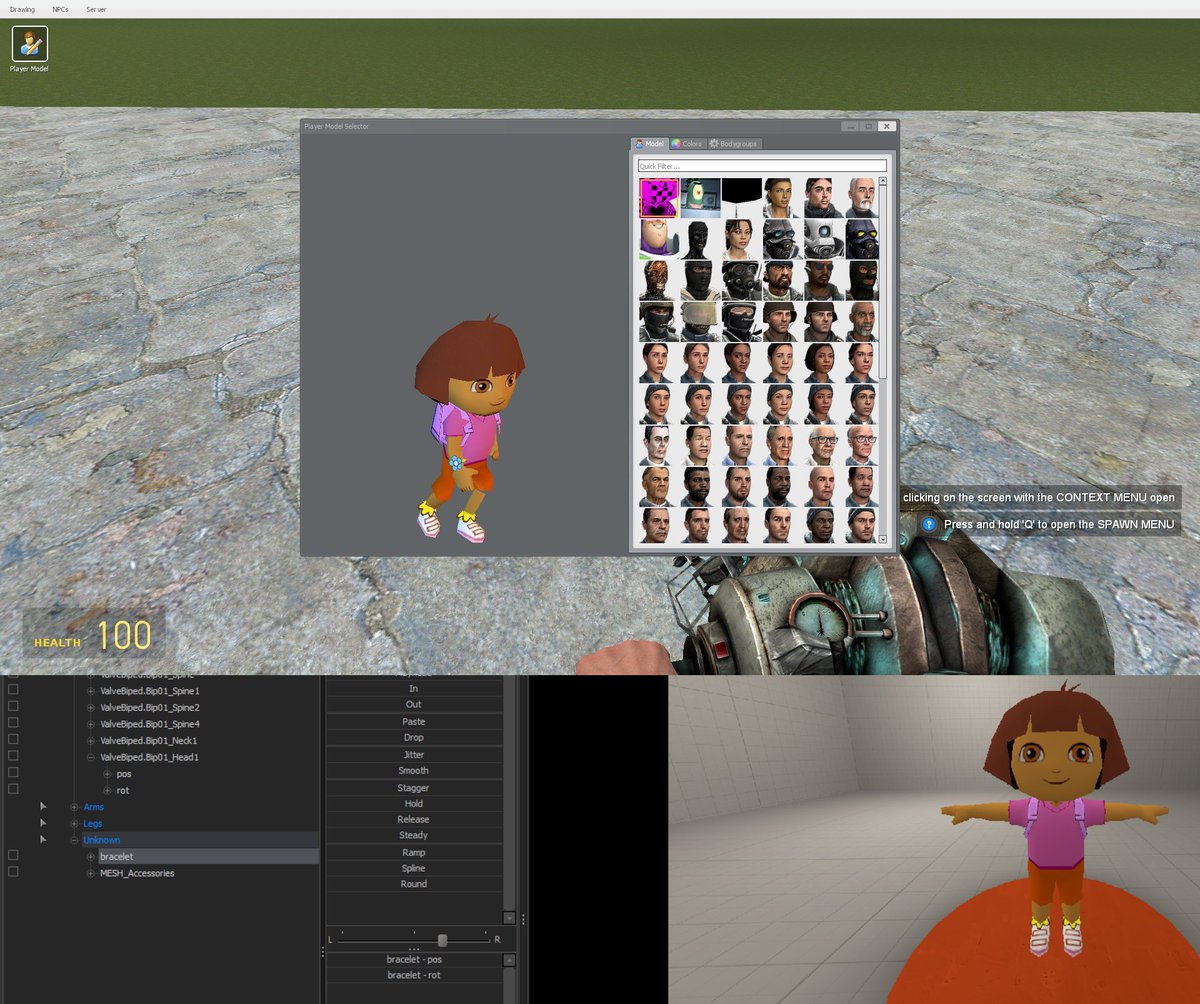Image resolution: width=1200 pixels, height=1004 pixels.
Task: Choose the charred corpse model icon
Action: (x=659, y=280)
